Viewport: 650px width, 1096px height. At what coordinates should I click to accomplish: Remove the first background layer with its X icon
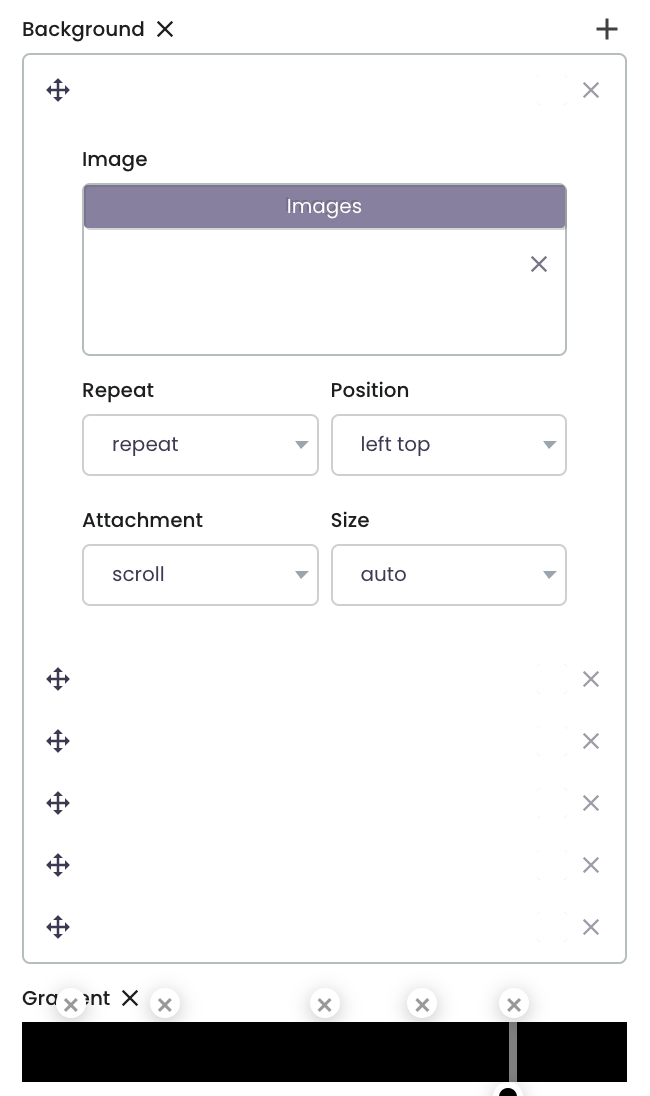tap(591, 90)
